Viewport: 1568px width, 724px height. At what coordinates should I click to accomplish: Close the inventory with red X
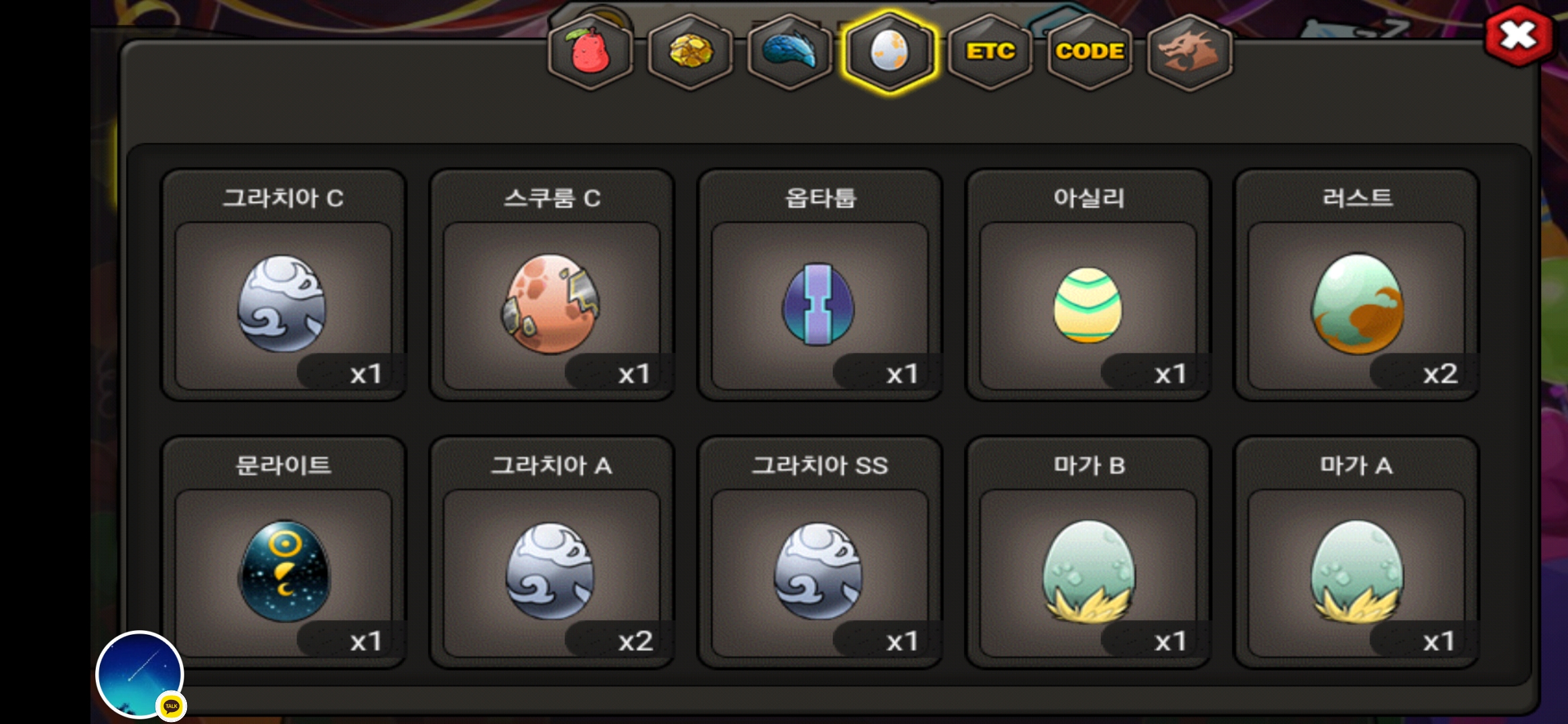pyautogui.click(x=1519, y=35)
